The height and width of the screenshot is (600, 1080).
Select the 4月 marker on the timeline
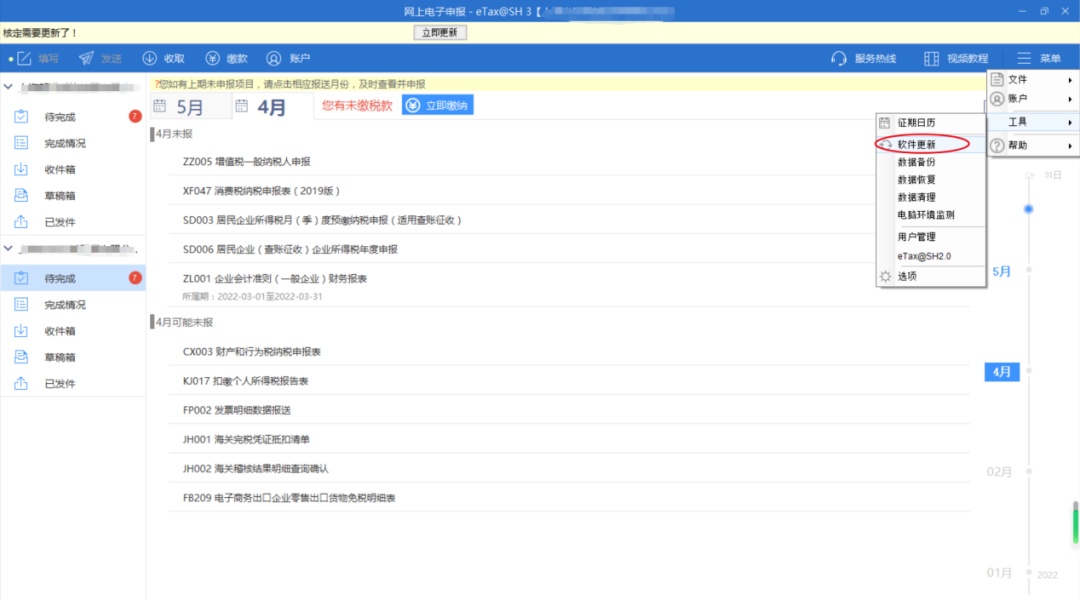[1002, 372]
